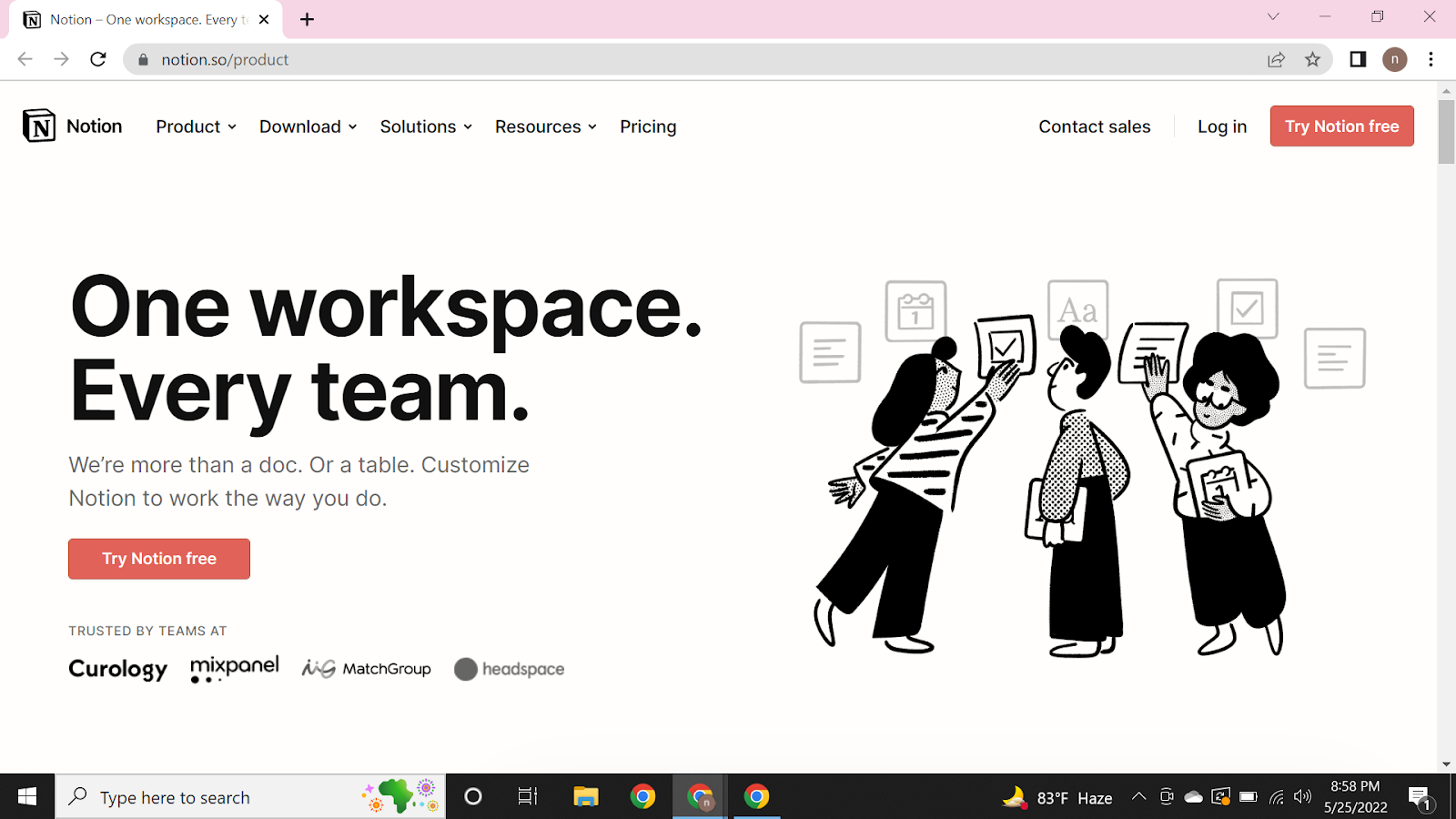Click the taskbar clock and date
This screenshot has width=1456, height=819.
pos(1356,797)
